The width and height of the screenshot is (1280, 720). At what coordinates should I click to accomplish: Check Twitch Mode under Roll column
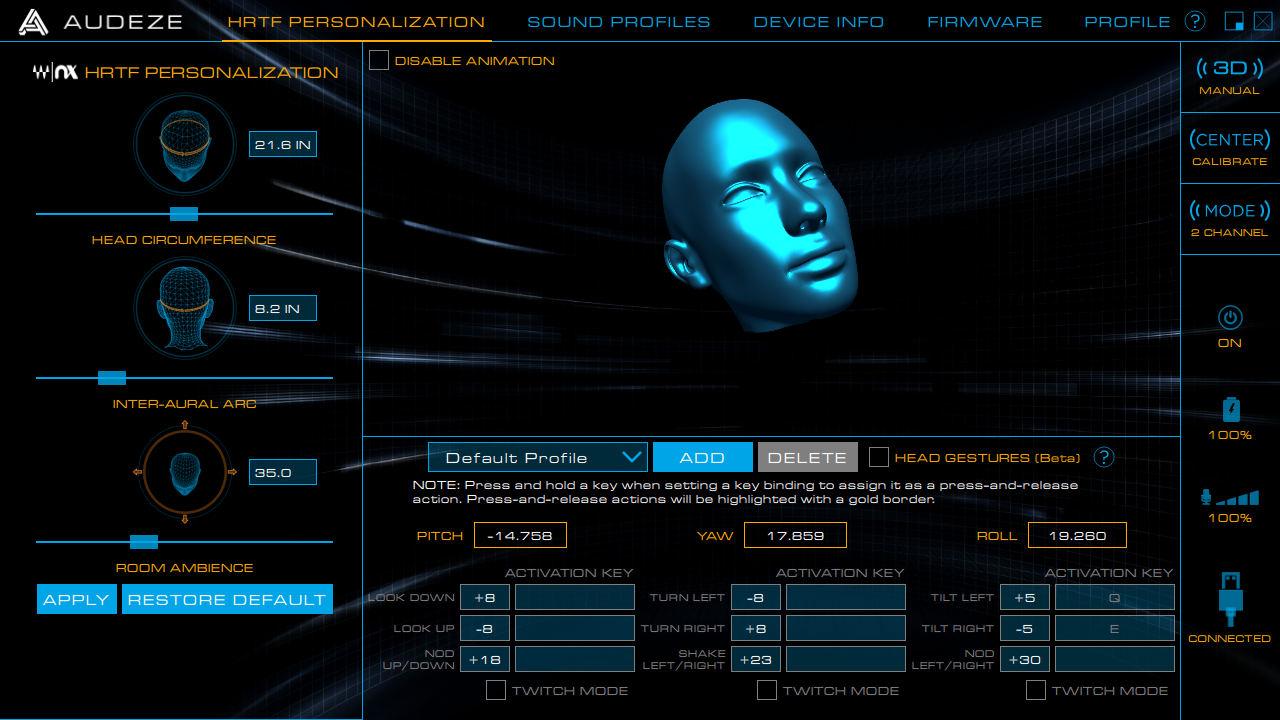point(1036,690)
